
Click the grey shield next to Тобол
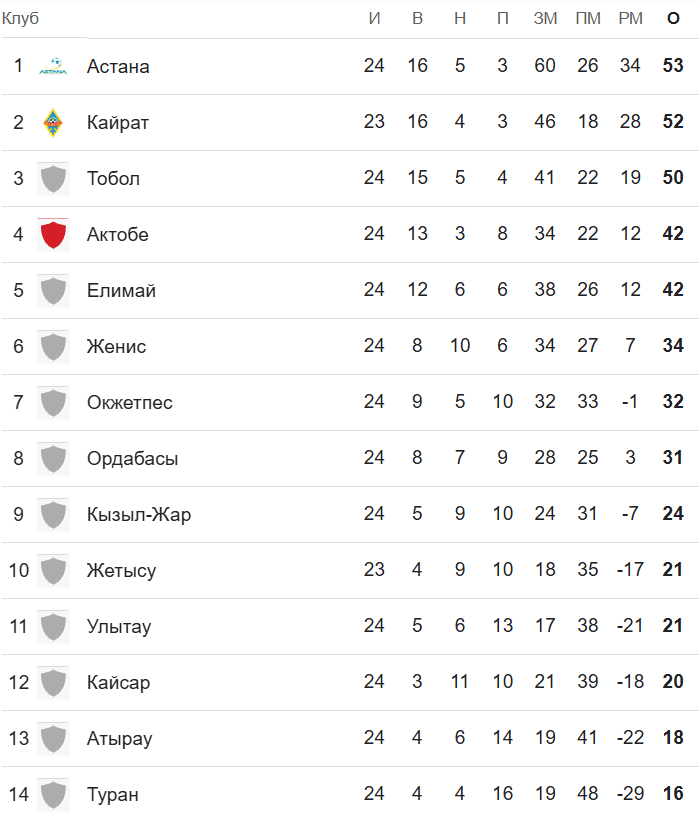click(53, 179)
